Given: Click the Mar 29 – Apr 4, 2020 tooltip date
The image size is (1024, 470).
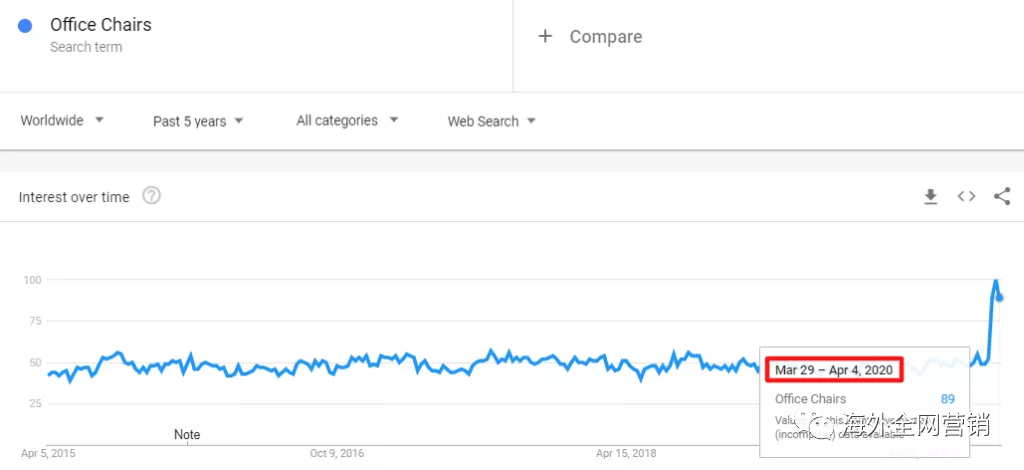Looking at the screenshot, I should pos(833,370).
